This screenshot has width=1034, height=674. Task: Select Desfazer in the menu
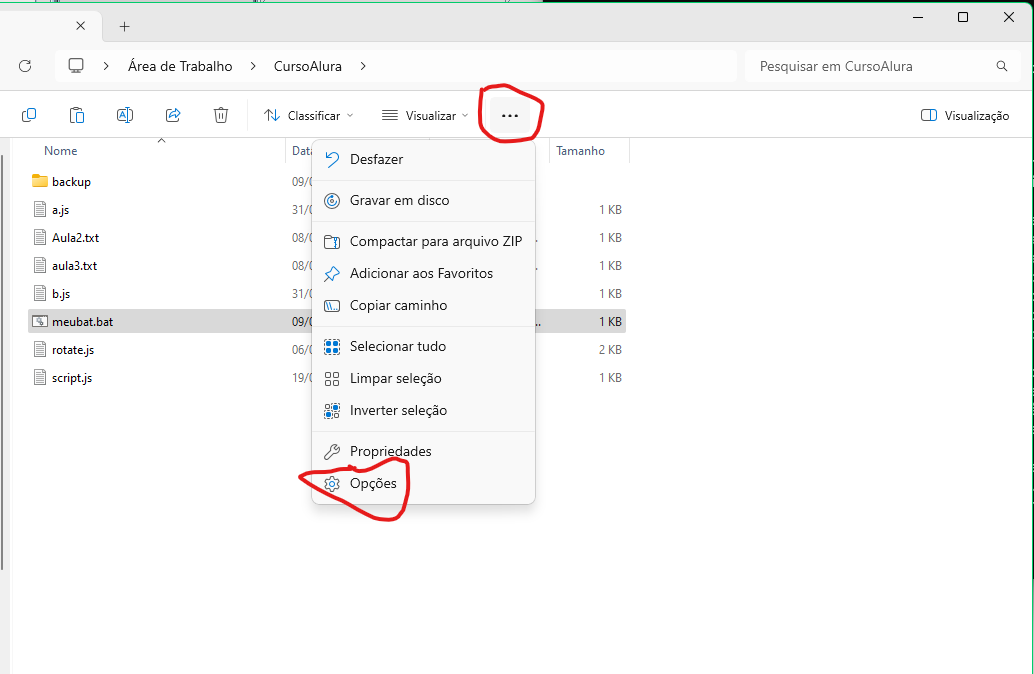423,160
